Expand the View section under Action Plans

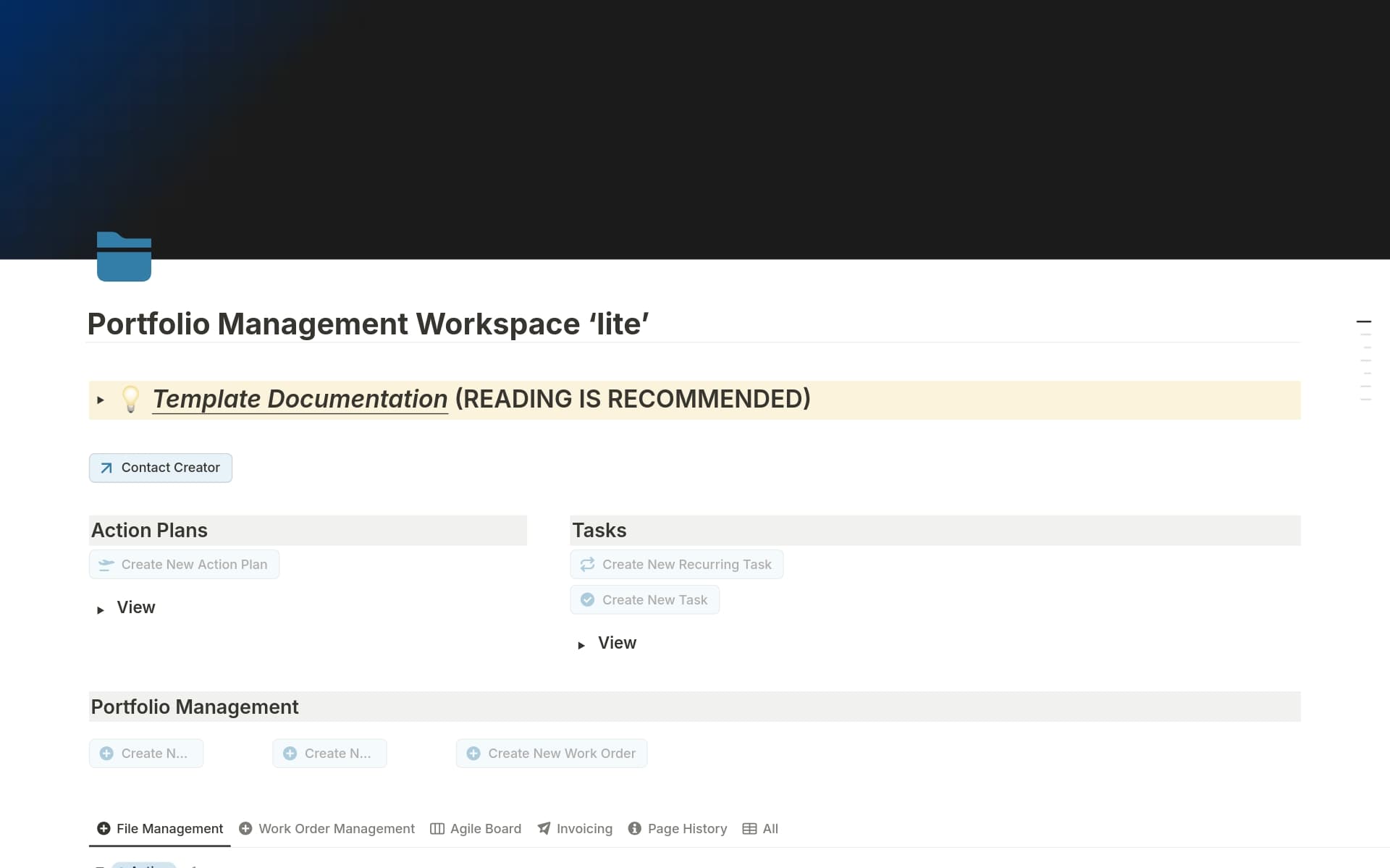click(x=101, y=609)
